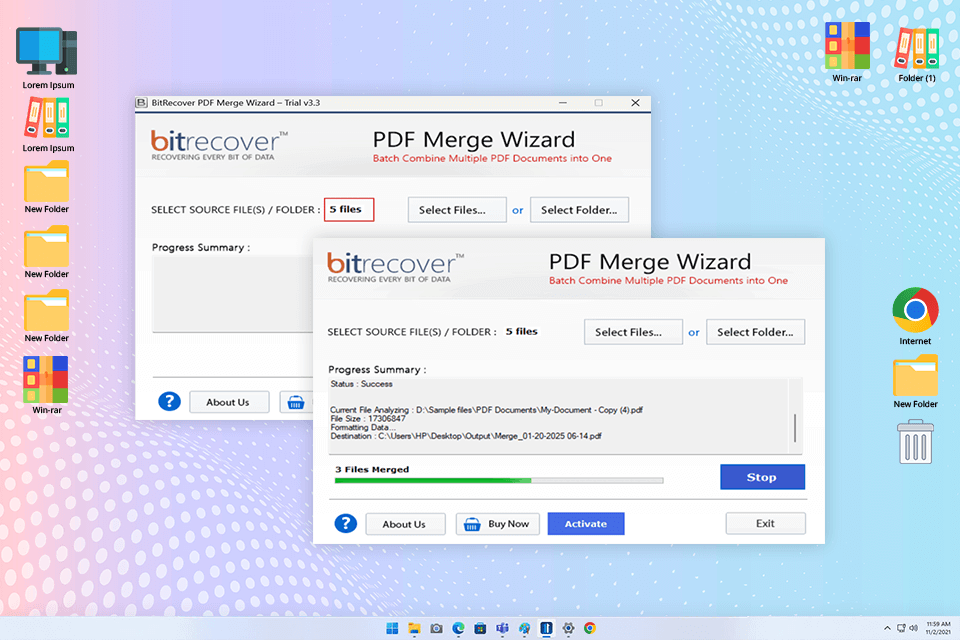Click the blue Activate button
Viewport: 960px width, 640px height.
click(586, 524)
